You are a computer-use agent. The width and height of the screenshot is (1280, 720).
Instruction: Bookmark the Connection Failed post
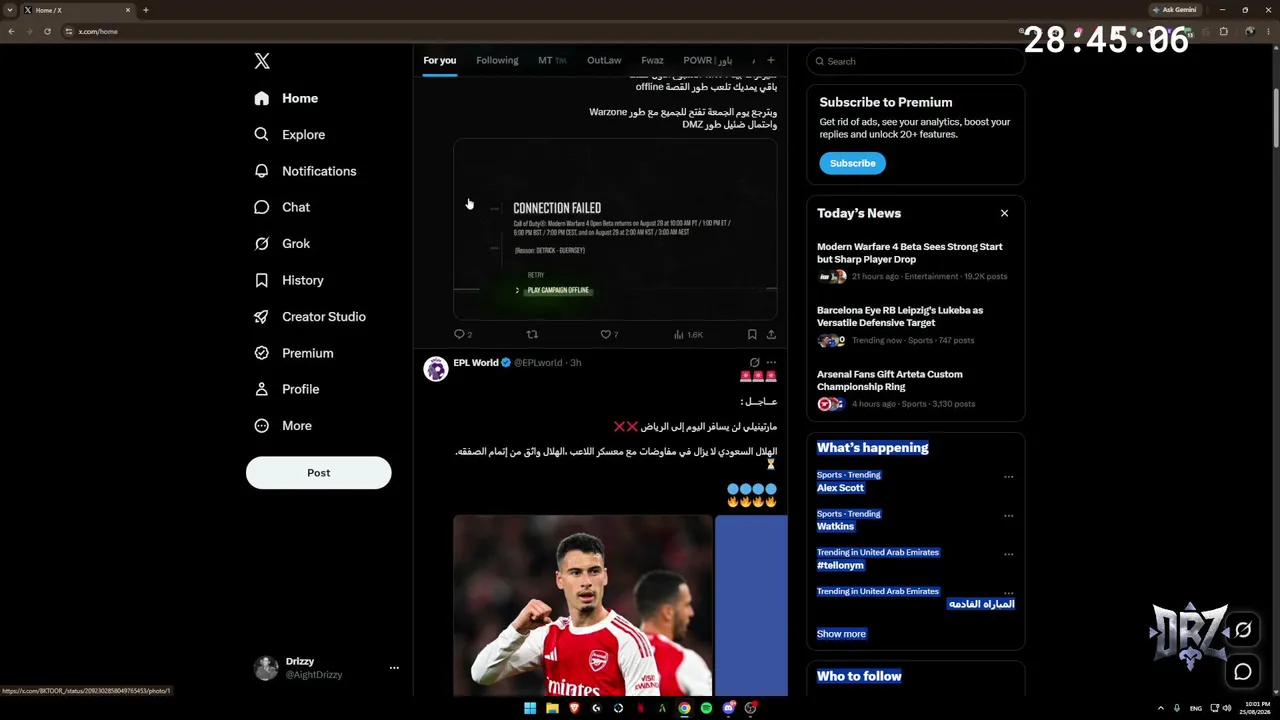point(752,334)
